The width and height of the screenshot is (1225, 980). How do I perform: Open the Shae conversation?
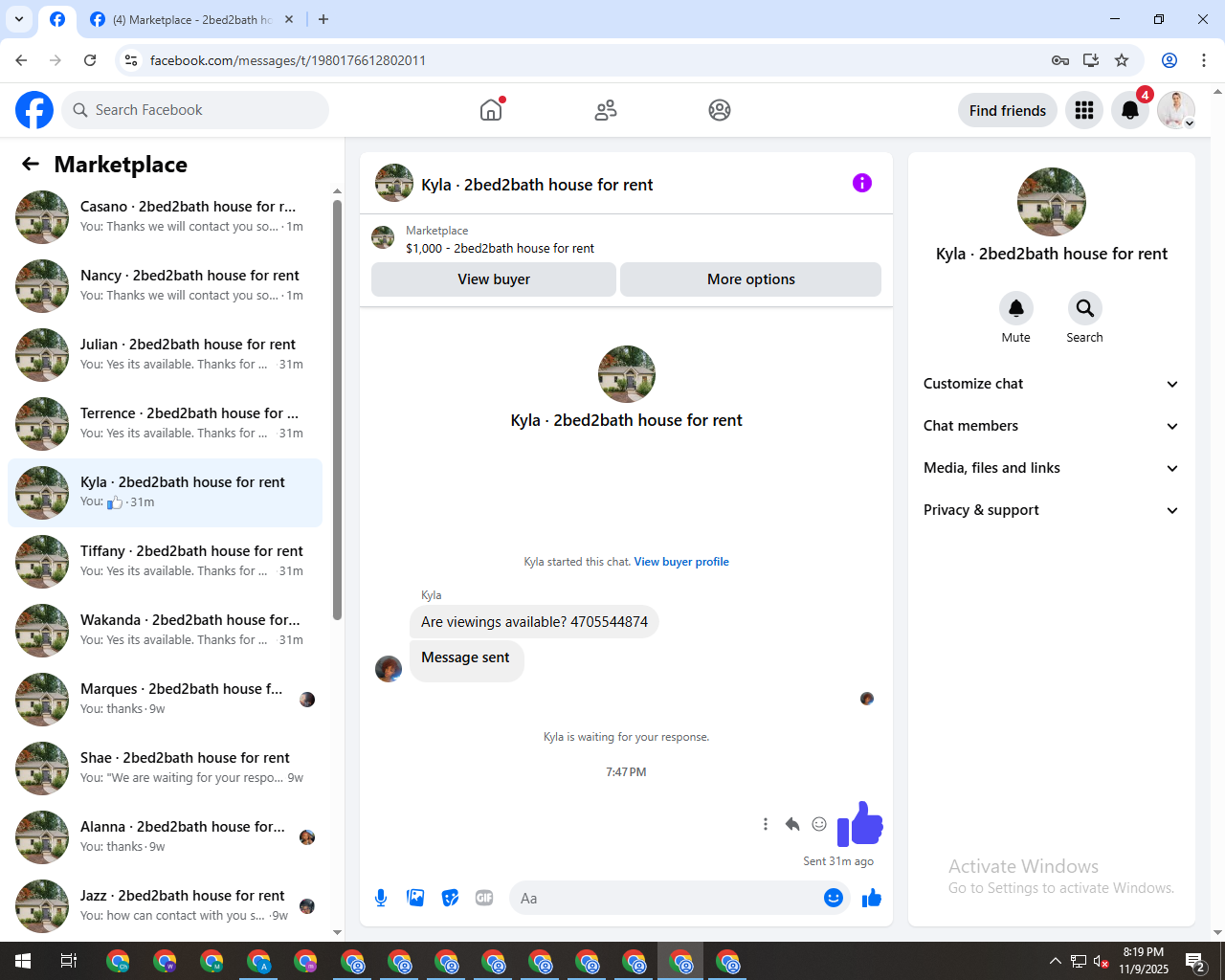click(x=165, y=768)
